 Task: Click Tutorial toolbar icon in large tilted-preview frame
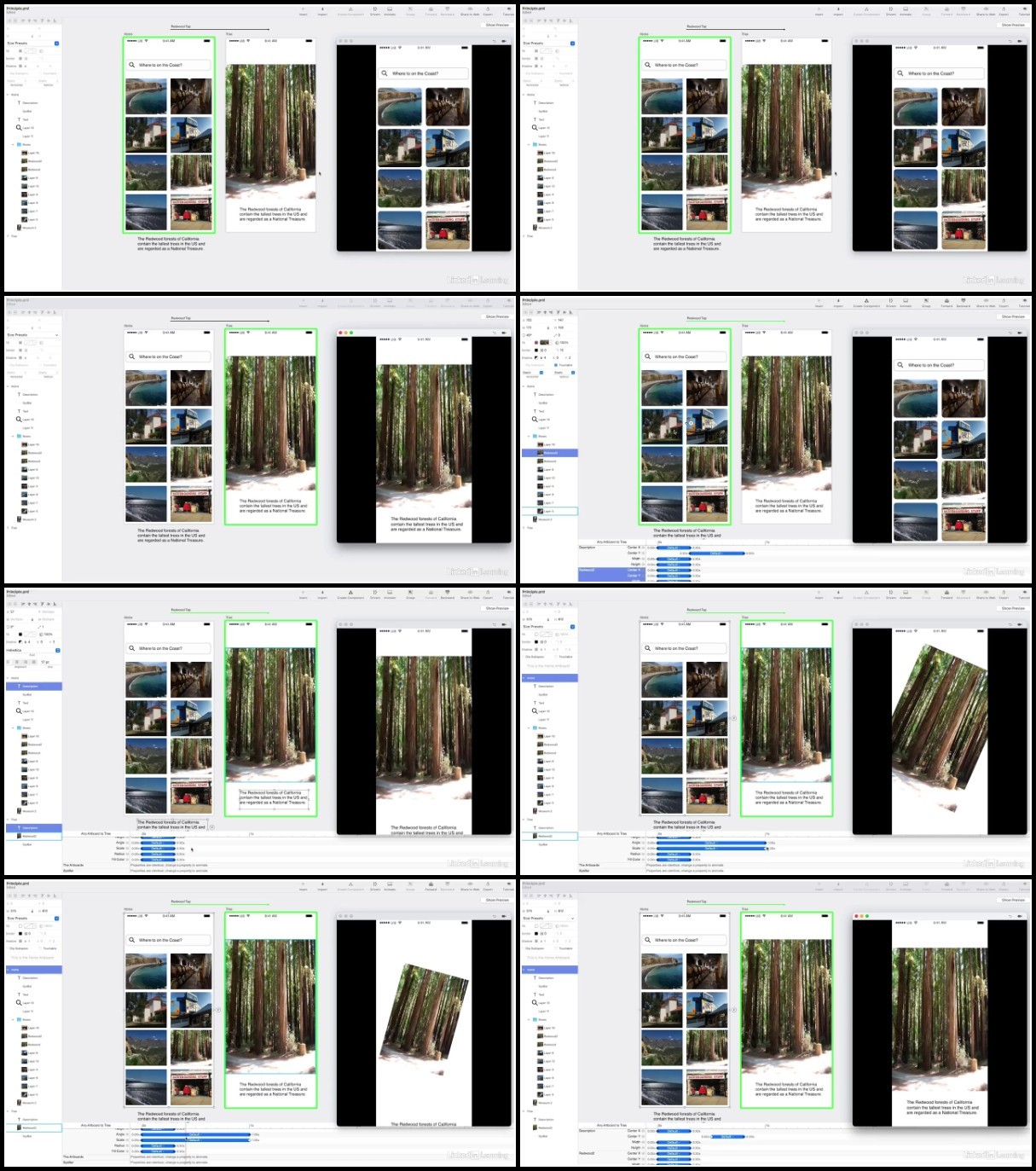coord(1025,592)
